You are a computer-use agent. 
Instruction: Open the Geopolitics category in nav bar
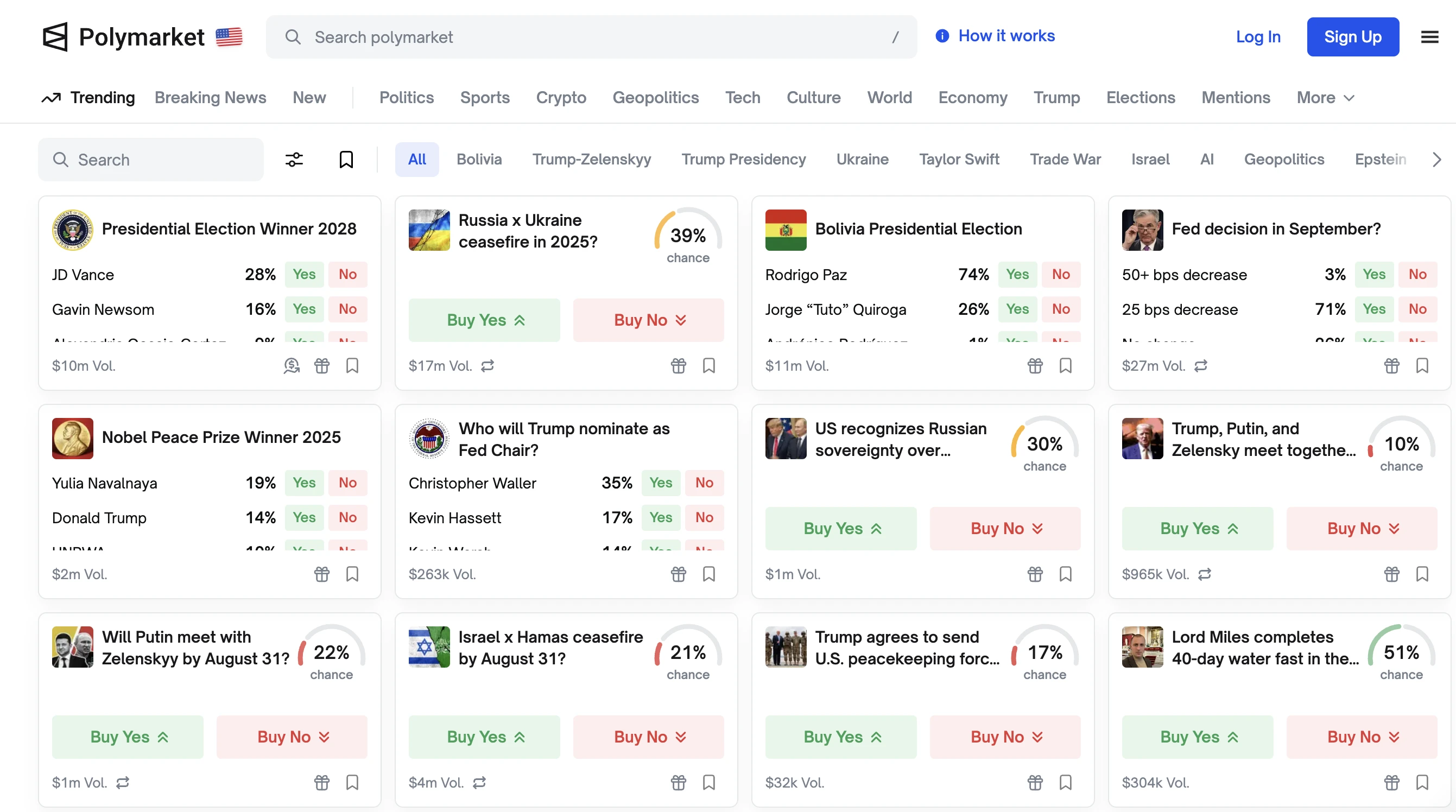656,98
